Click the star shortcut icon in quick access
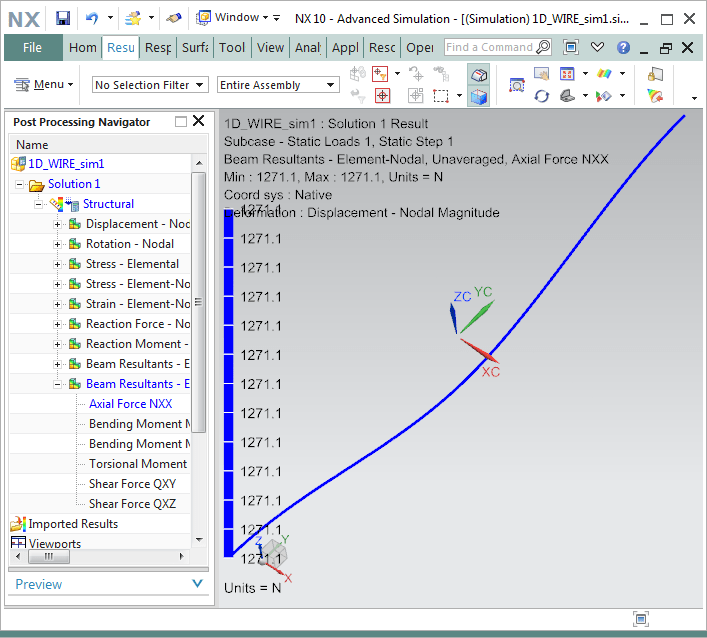Screen dimensions: 707x638 (x=133, y=18)
